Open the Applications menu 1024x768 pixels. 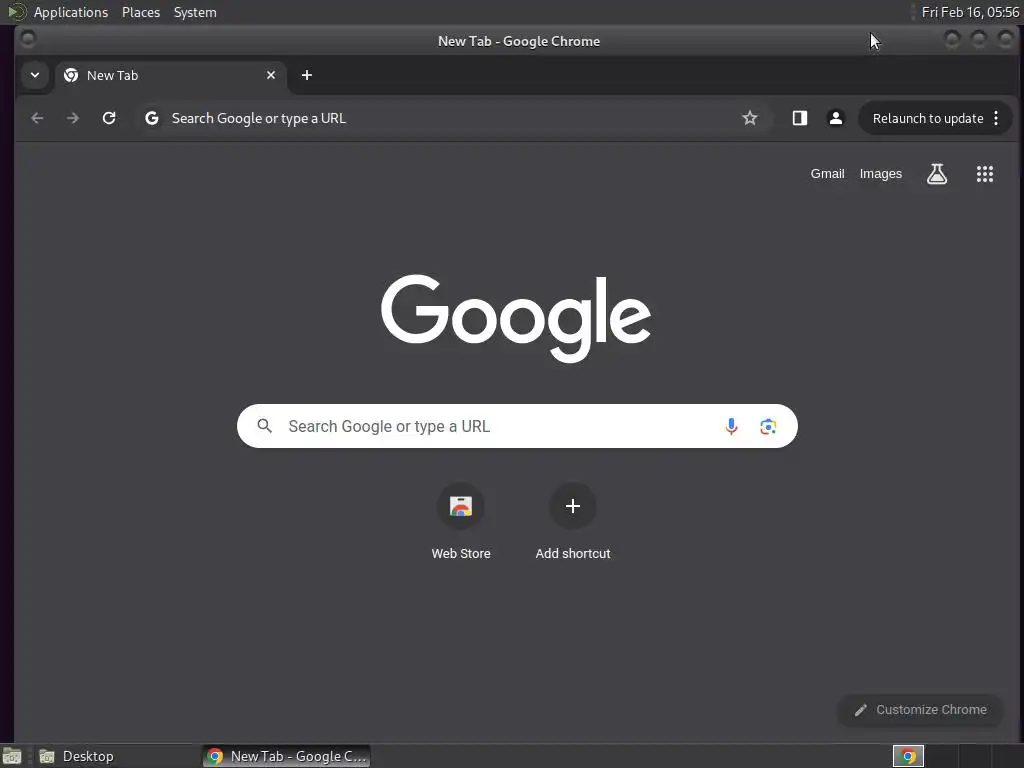click(x=71, y=12)
